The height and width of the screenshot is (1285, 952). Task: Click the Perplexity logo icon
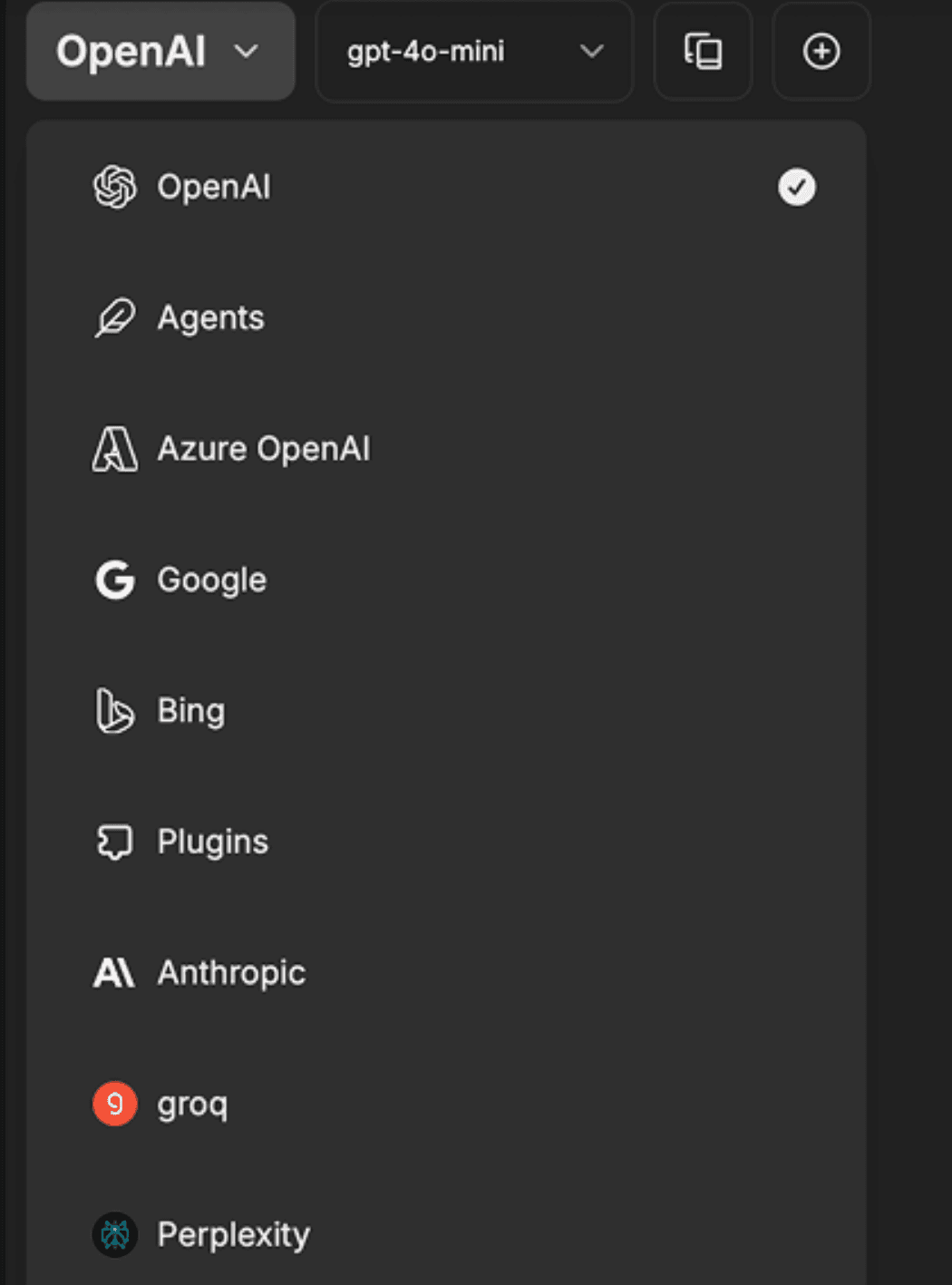click(115, 1234)
